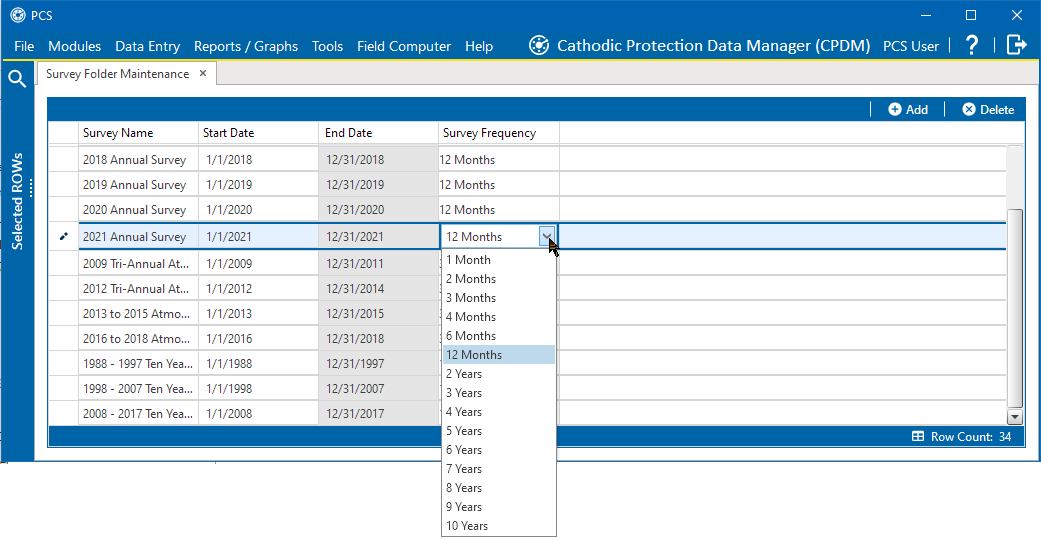This screenshot has width=1041, height=540.
Task: Choose 2 Years from frequency list
Action: coord(499,374)
